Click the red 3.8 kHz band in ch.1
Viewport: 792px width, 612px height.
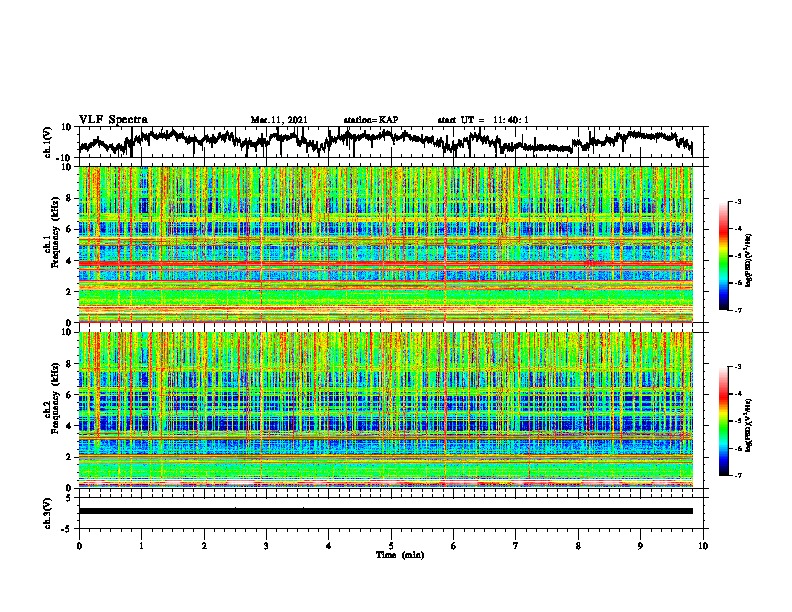(x=386, y=264)
